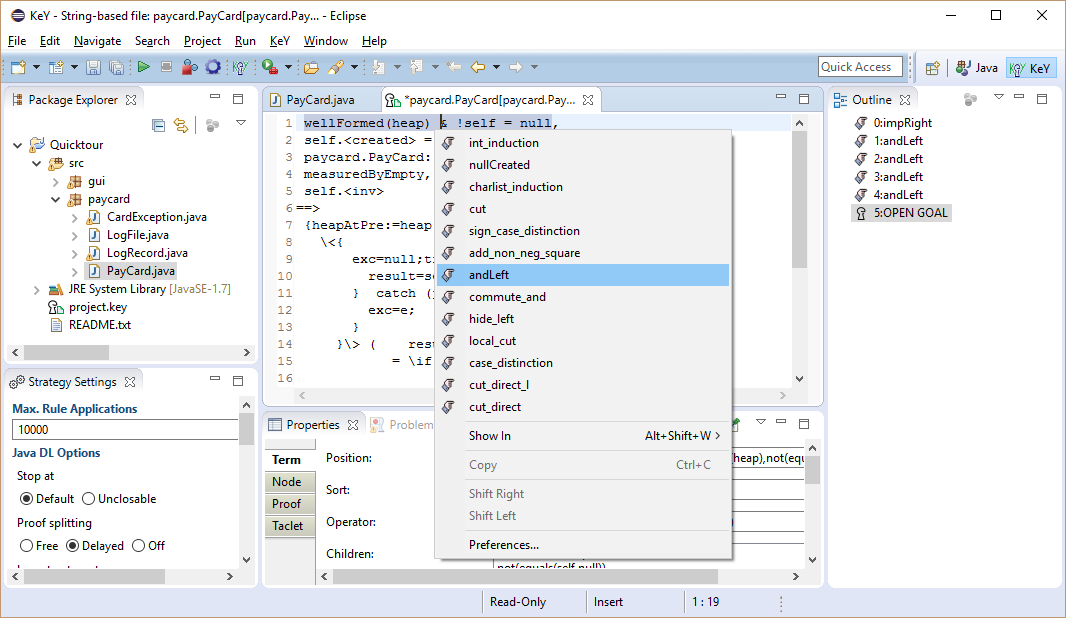Open the KeY menu in the menu bar
This screenshot has width=1066, height=618.
pos(279,41)
